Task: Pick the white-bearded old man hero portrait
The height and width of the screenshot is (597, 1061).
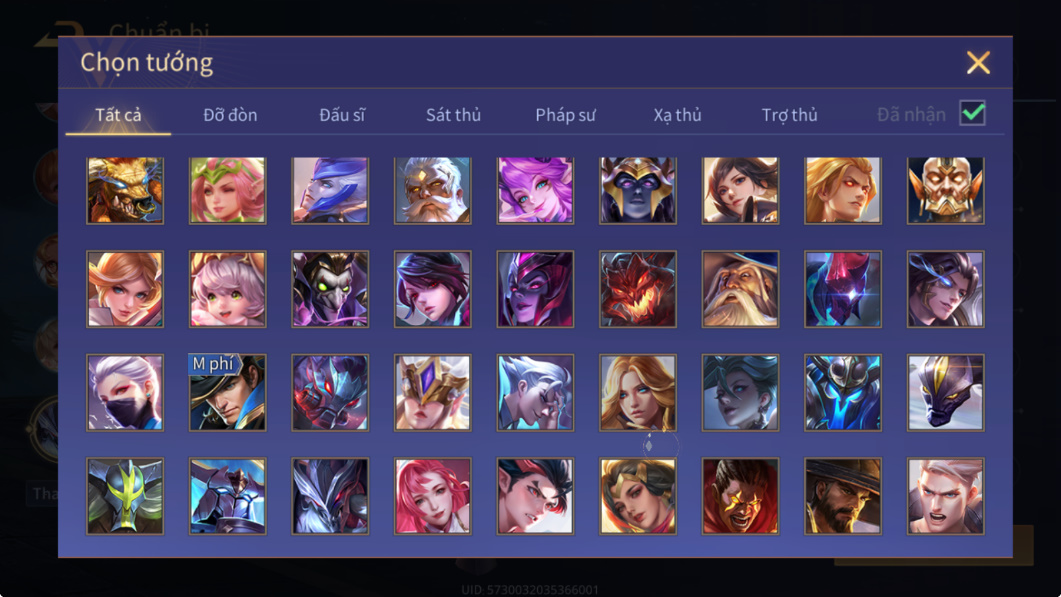Action: pyautogui.click(x=432, y=190)
